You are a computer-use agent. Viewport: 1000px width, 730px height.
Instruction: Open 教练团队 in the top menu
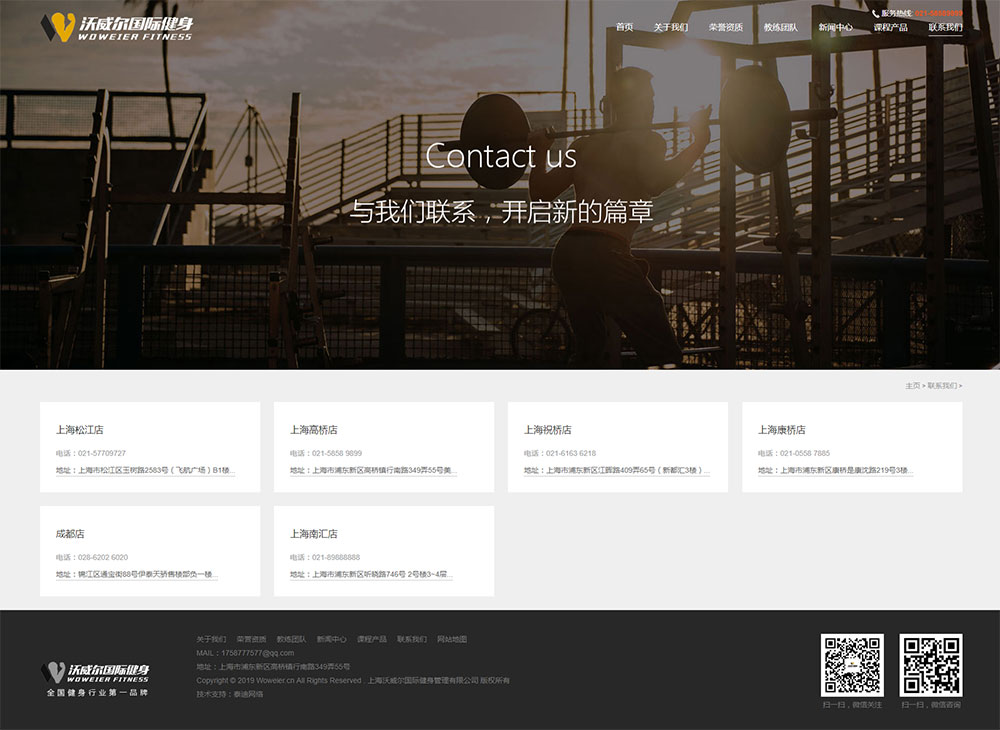(780, 27)
